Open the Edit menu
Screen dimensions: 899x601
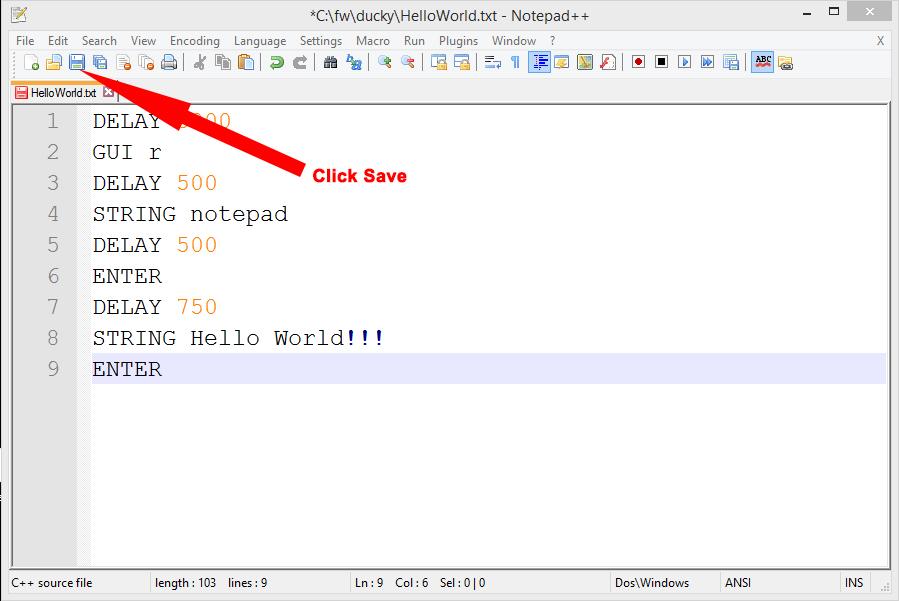[x=58, y=41]
